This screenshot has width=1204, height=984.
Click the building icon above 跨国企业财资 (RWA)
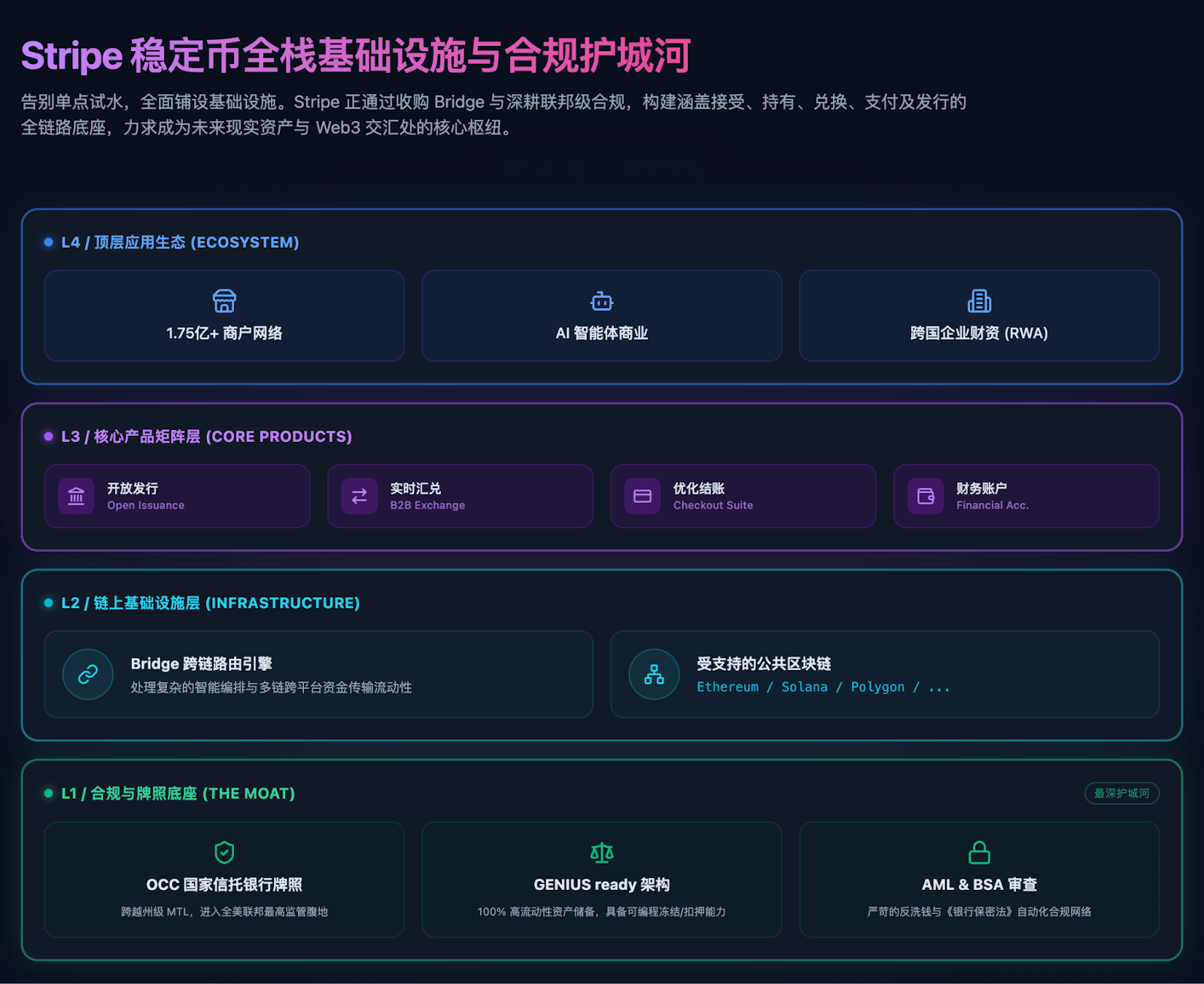[979, 301]
